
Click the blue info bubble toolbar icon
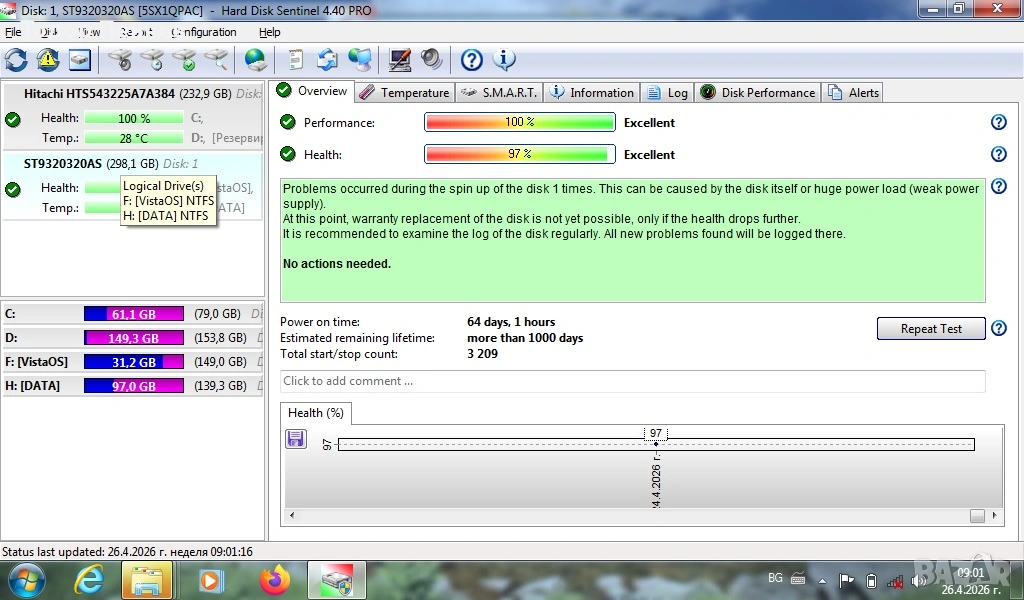pyautogui.click(x=504, y=60)
